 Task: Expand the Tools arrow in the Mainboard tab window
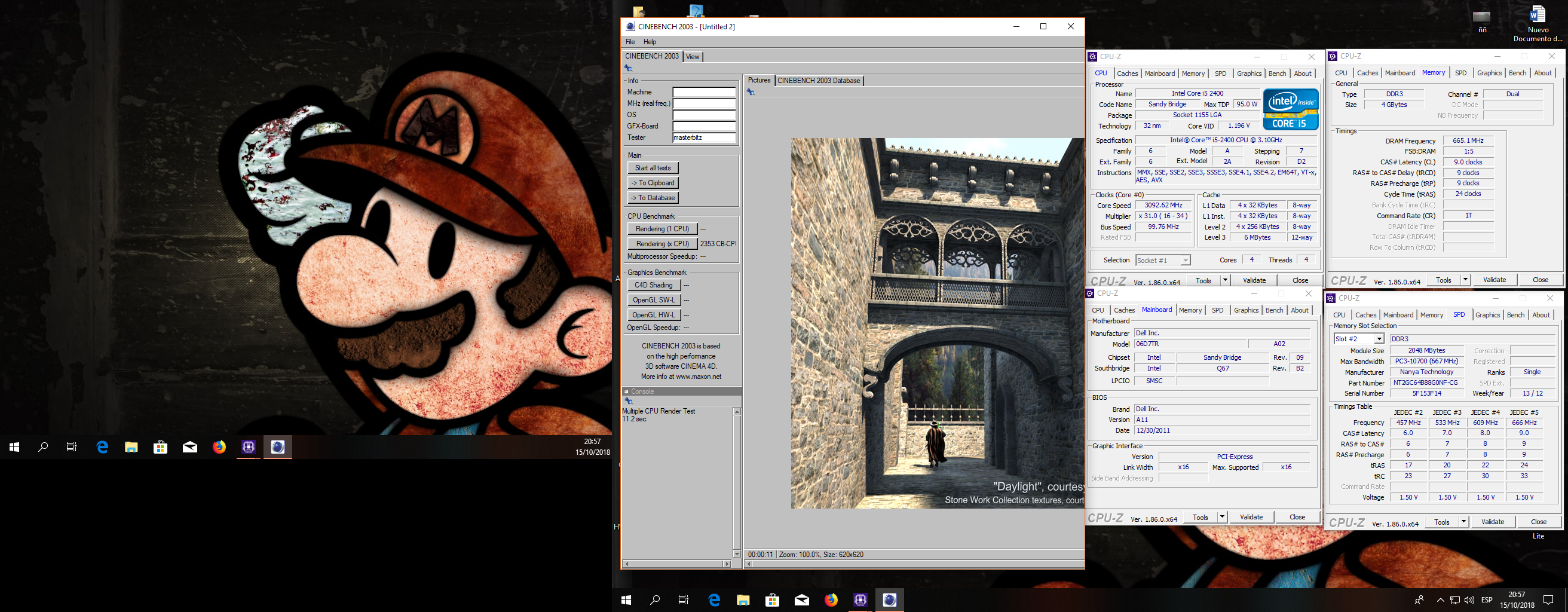1221,517
